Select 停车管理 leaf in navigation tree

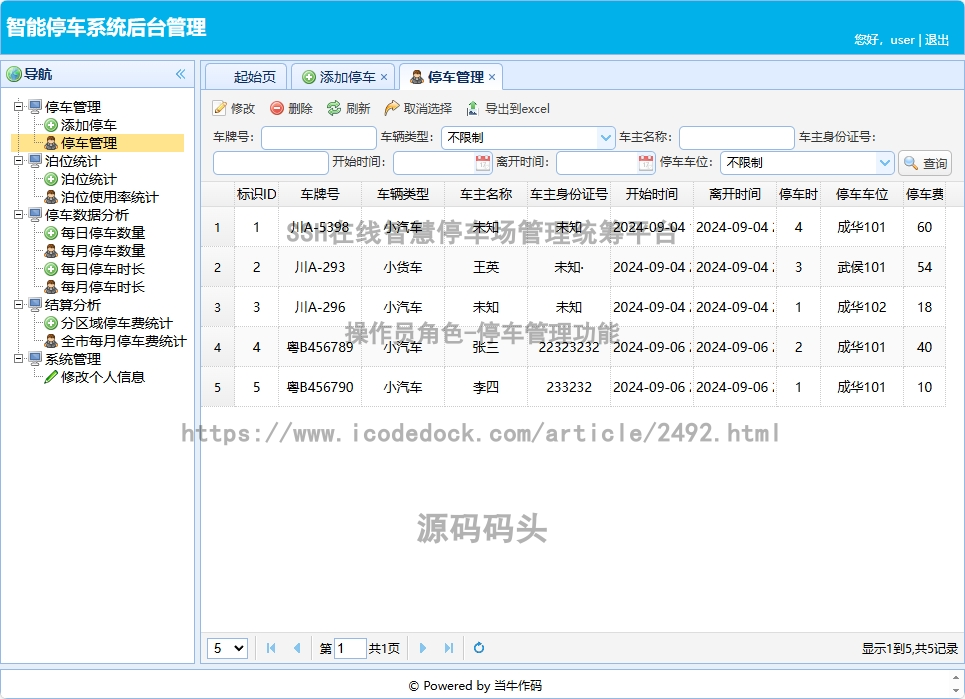pos(89,143)
